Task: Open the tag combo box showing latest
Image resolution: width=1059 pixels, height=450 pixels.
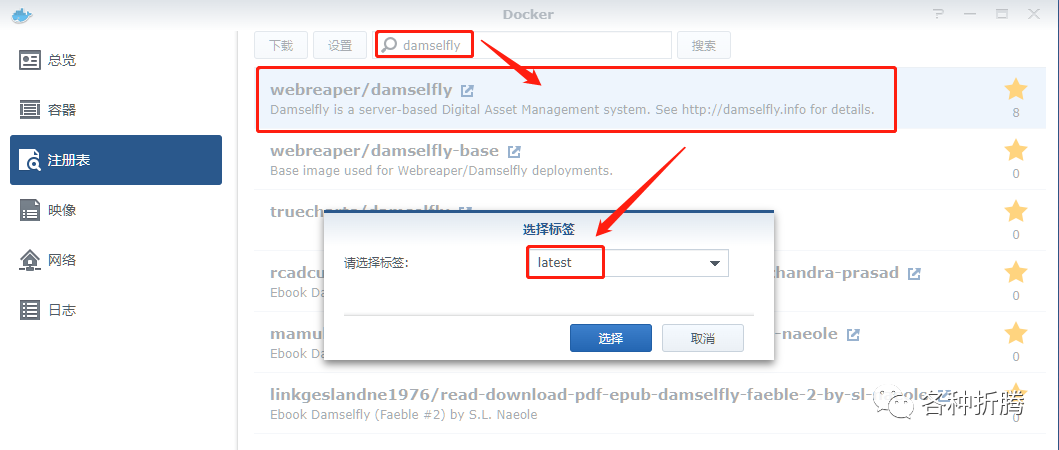Action: 628,263
